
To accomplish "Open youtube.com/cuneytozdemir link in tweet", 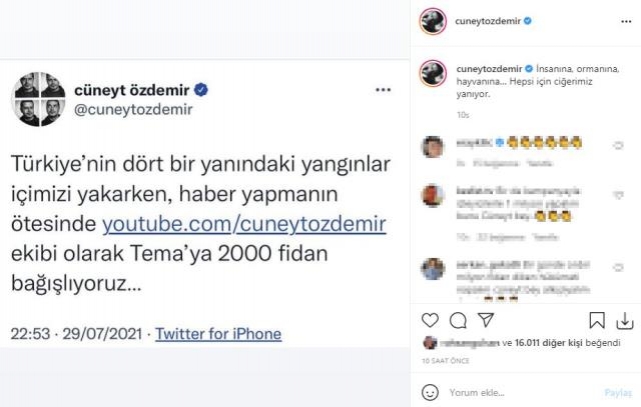I will [244, 224].
